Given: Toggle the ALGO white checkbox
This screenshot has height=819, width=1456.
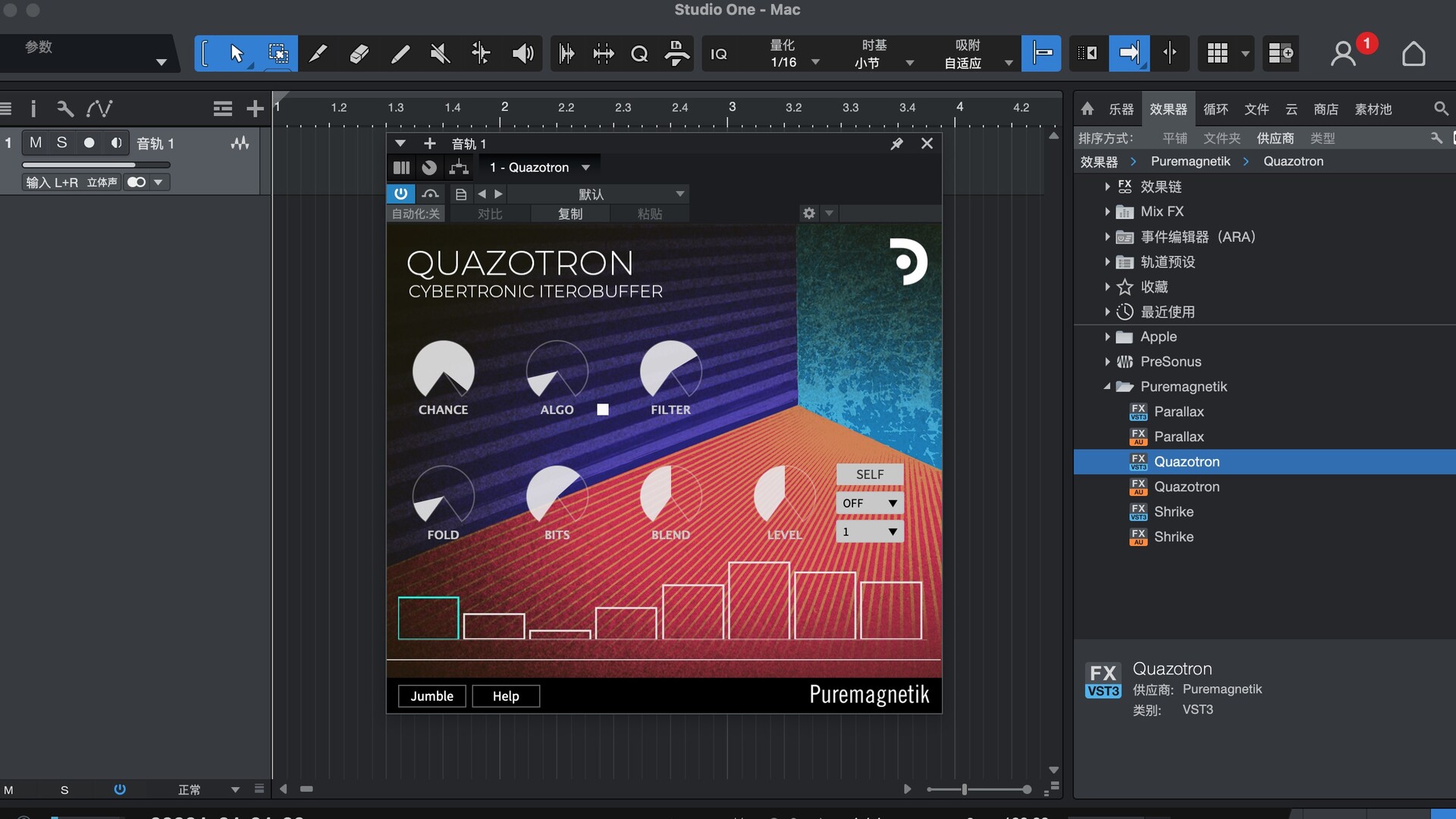Looking at the screenshot, I should [603, 409].
